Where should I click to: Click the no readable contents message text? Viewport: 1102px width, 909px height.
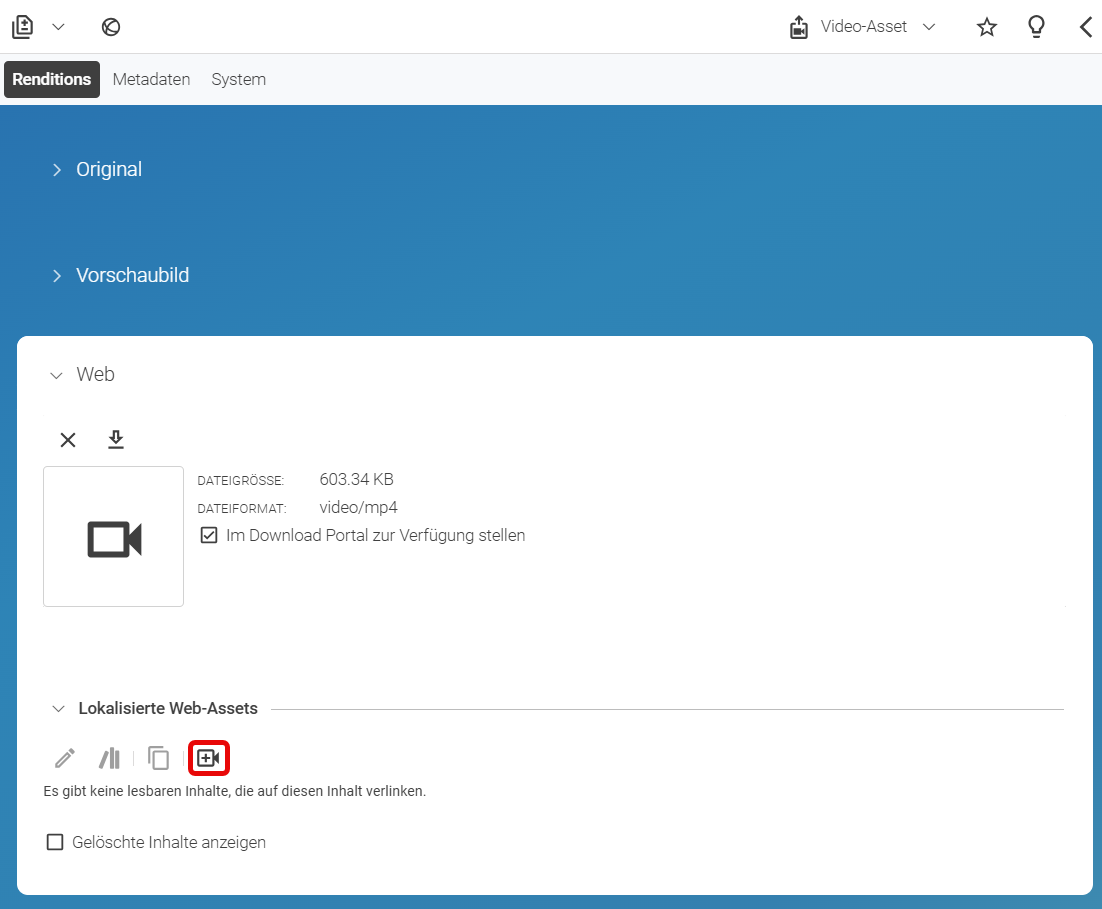[235, 792]
